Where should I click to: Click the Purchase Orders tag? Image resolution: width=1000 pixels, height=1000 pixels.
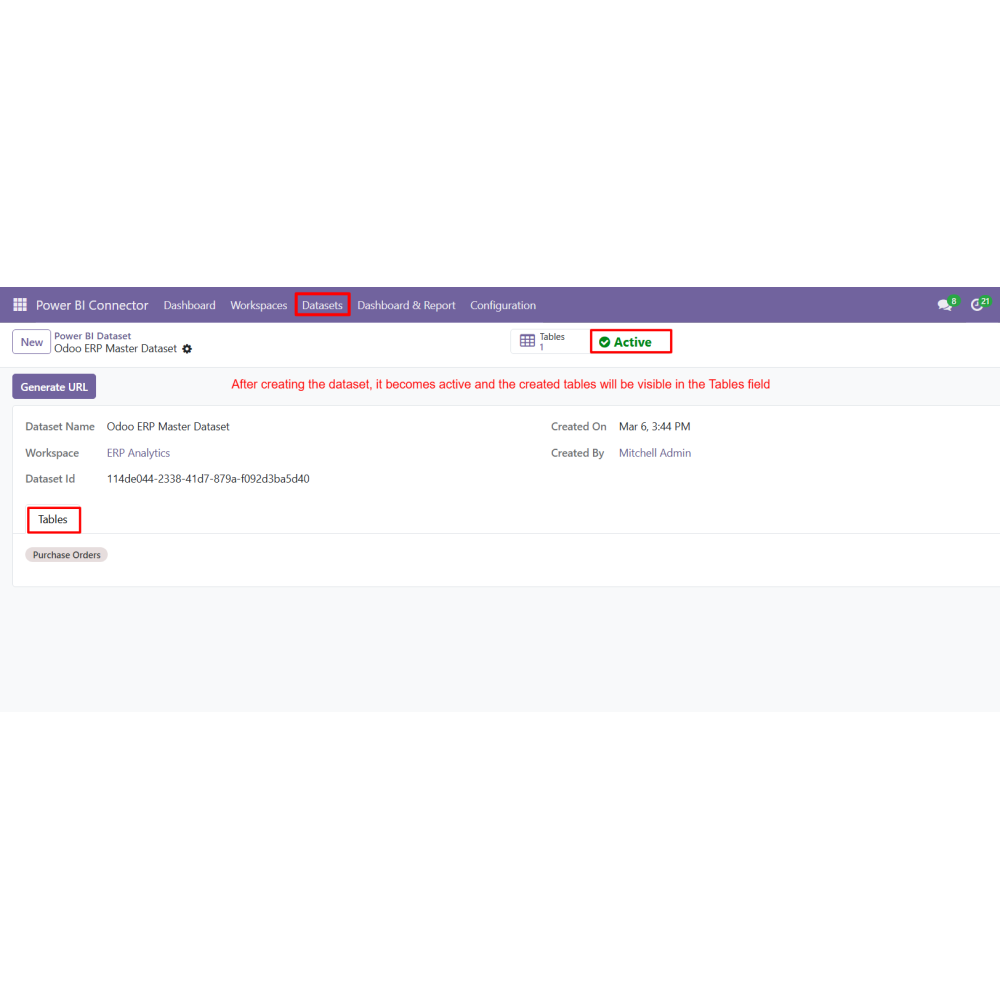(x=66, y=555)
